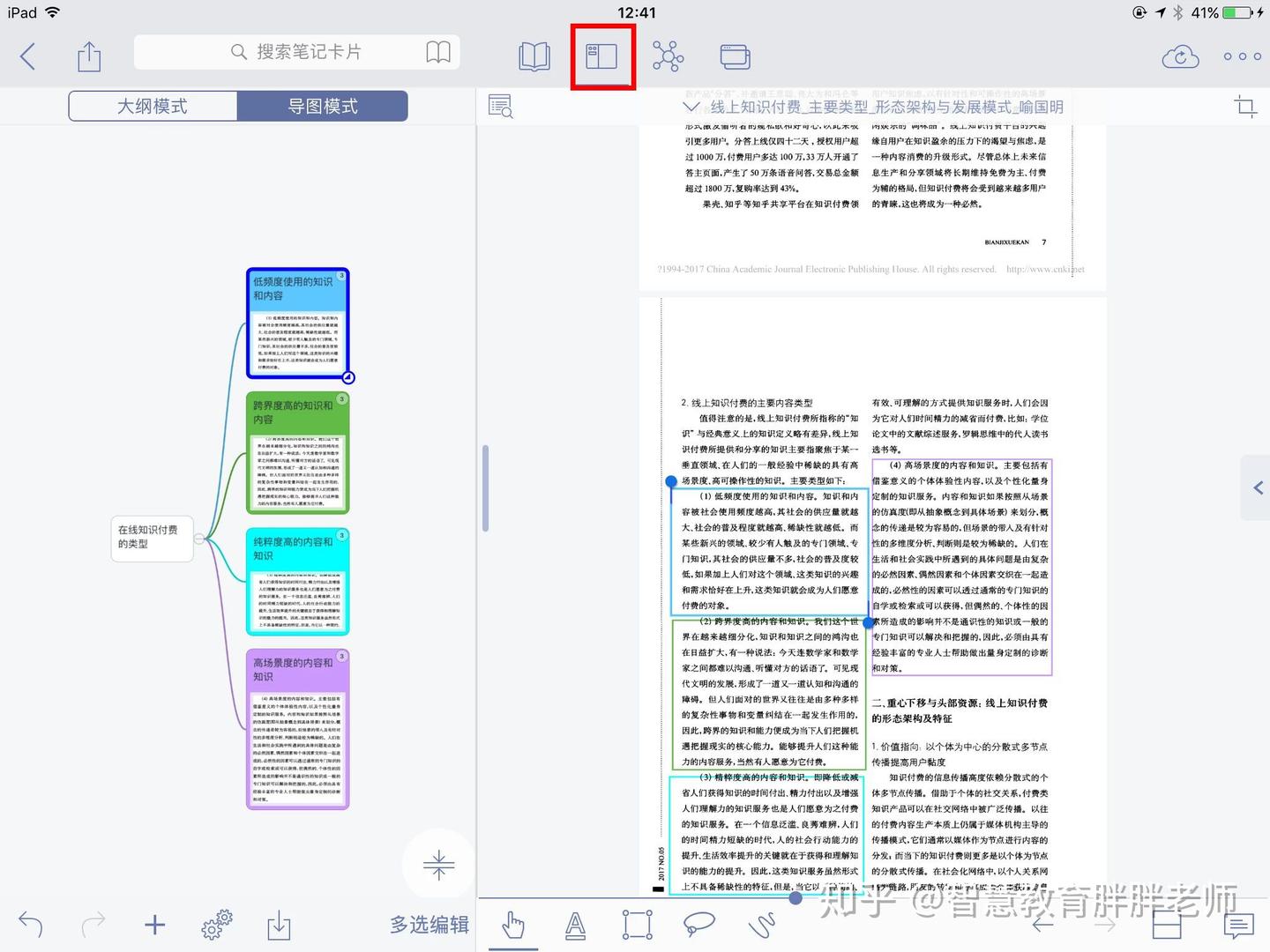Activate the hand pan tool
1270x952 pixels.
513,924
